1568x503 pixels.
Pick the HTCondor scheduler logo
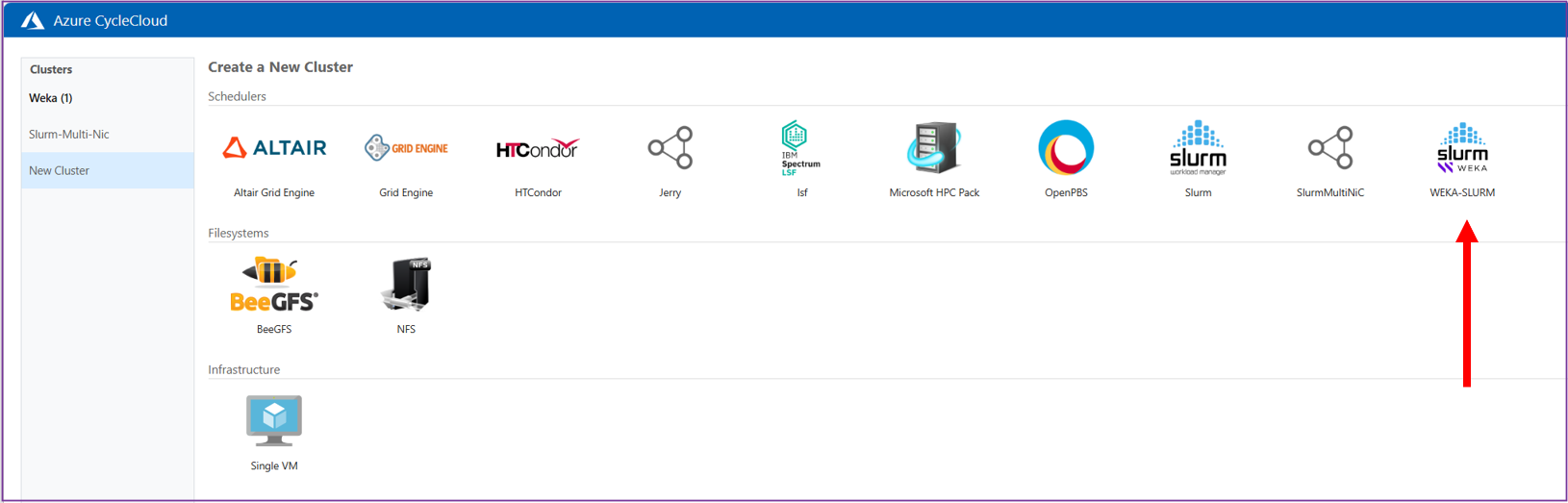538,148
